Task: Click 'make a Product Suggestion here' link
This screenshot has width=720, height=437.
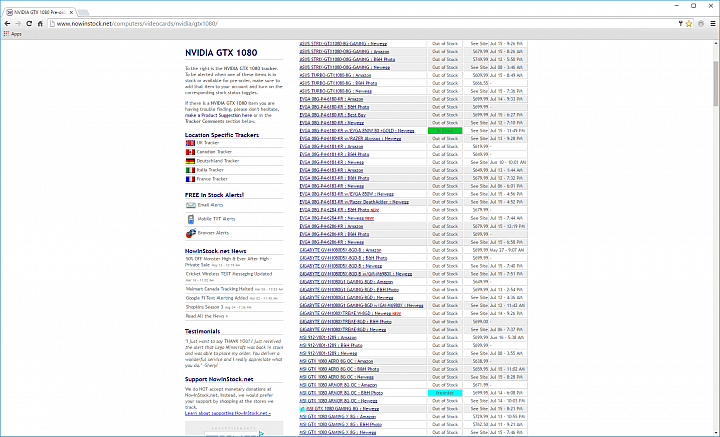Action: tap(219, 116)
